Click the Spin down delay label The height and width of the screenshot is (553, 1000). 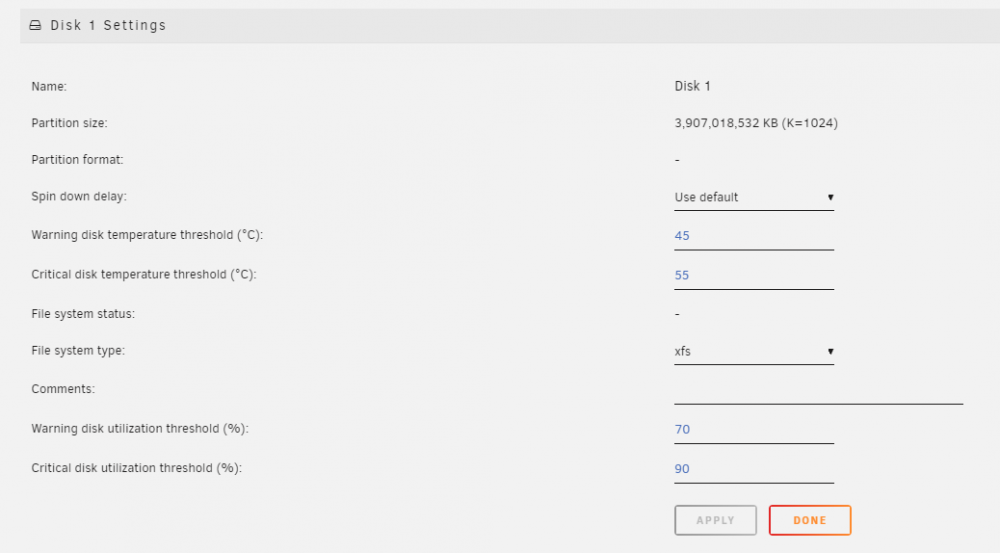pos(79,196)
